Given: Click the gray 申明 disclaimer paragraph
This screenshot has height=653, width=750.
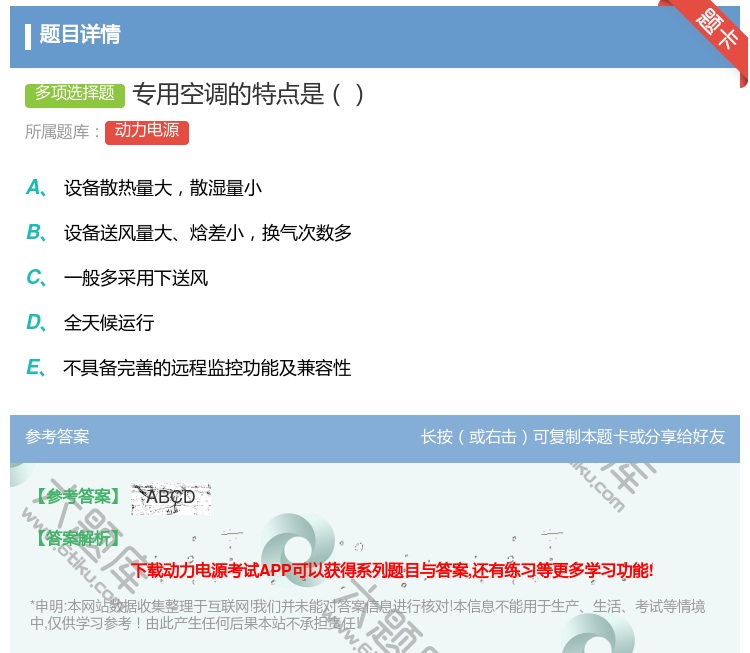Looking at the screenshot, I should [367, 615].
